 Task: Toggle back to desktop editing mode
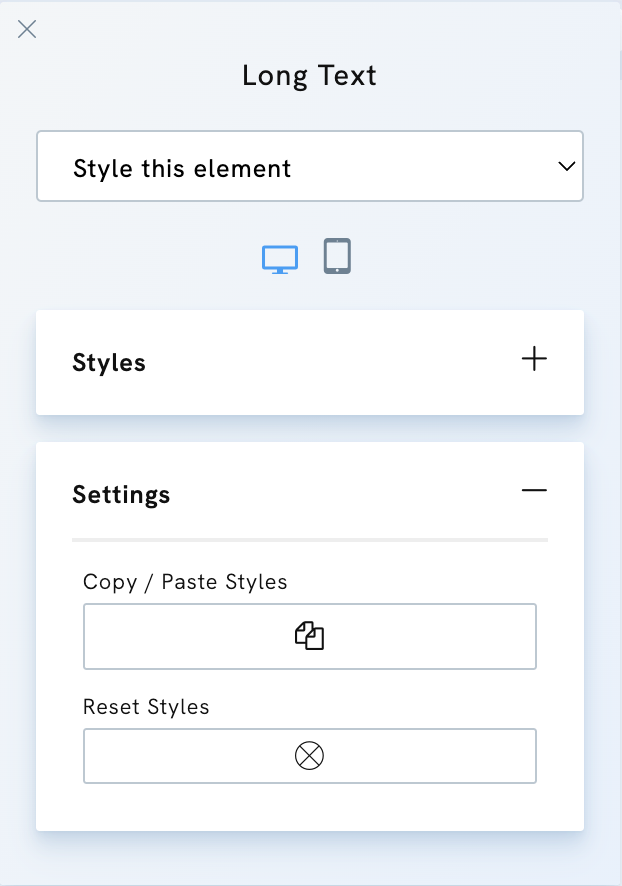click(x=280, y=257)
